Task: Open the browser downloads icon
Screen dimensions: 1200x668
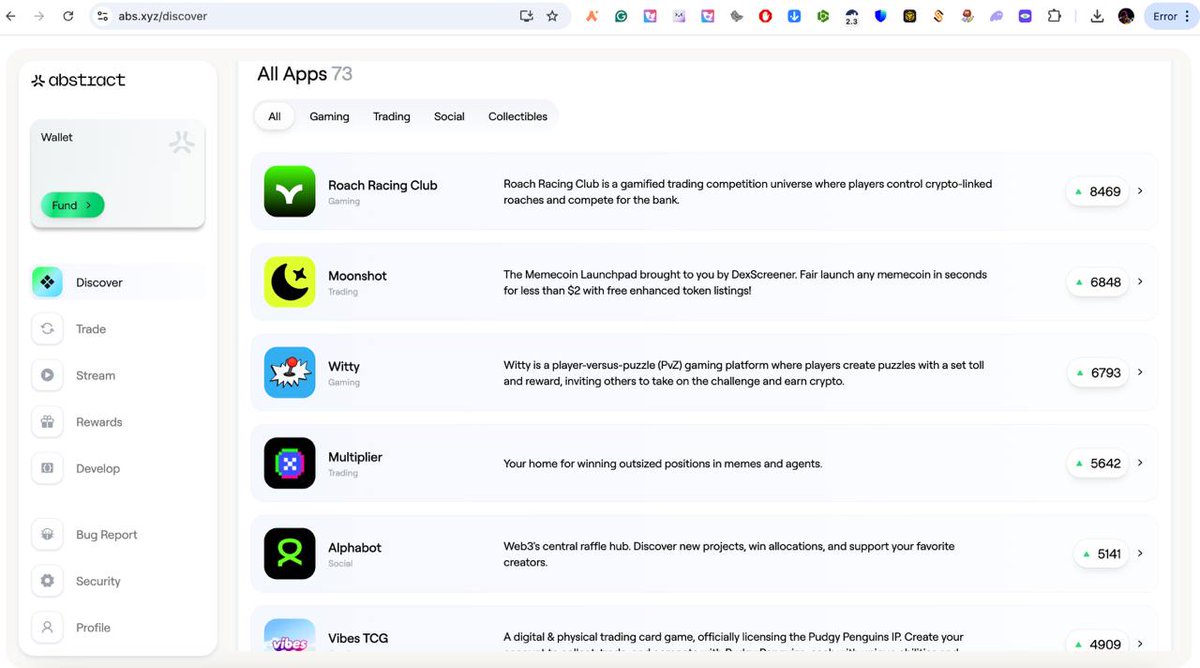Action: (1097, 16)
